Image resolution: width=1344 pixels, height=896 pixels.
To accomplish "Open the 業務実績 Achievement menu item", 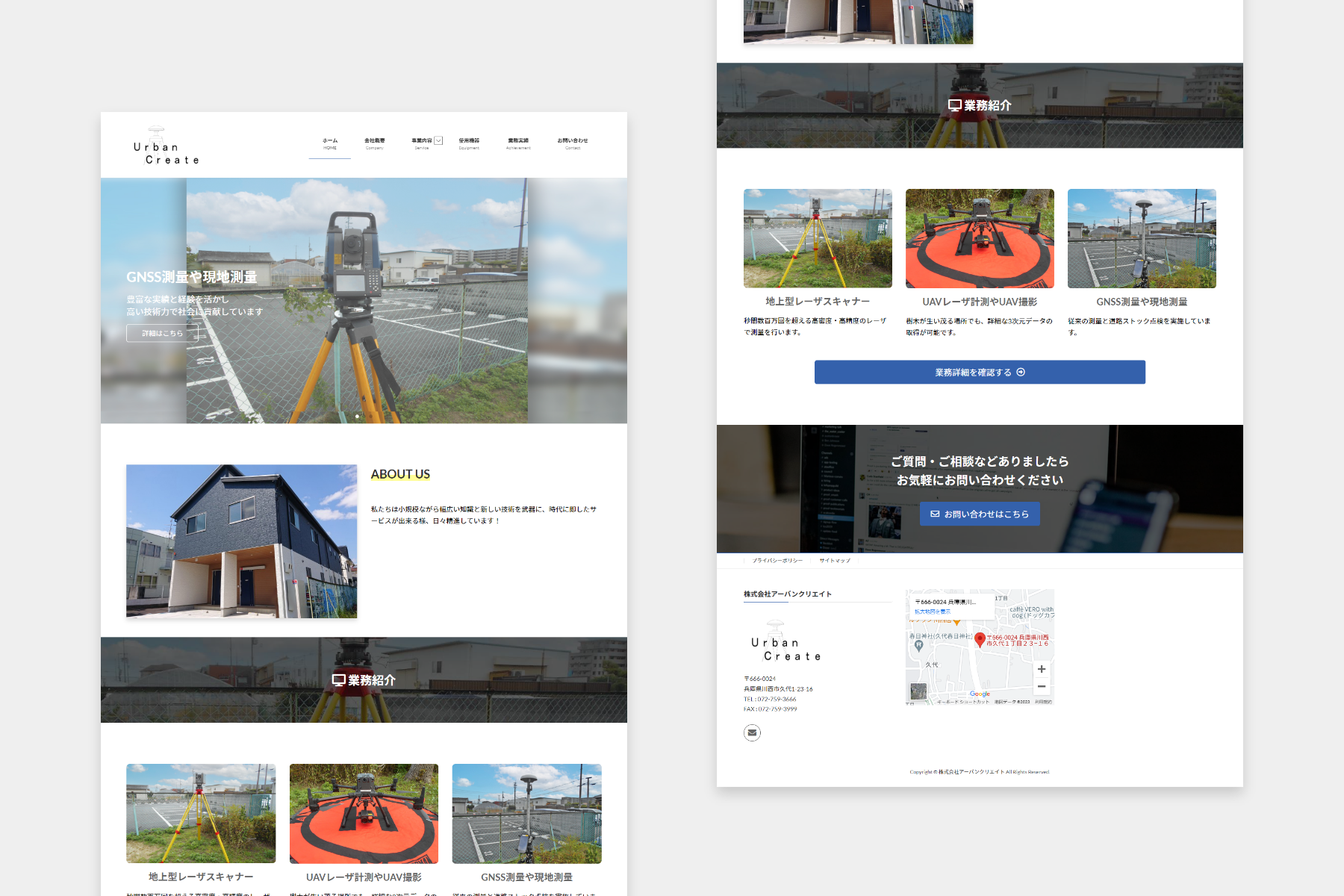I will coord(518,143).
